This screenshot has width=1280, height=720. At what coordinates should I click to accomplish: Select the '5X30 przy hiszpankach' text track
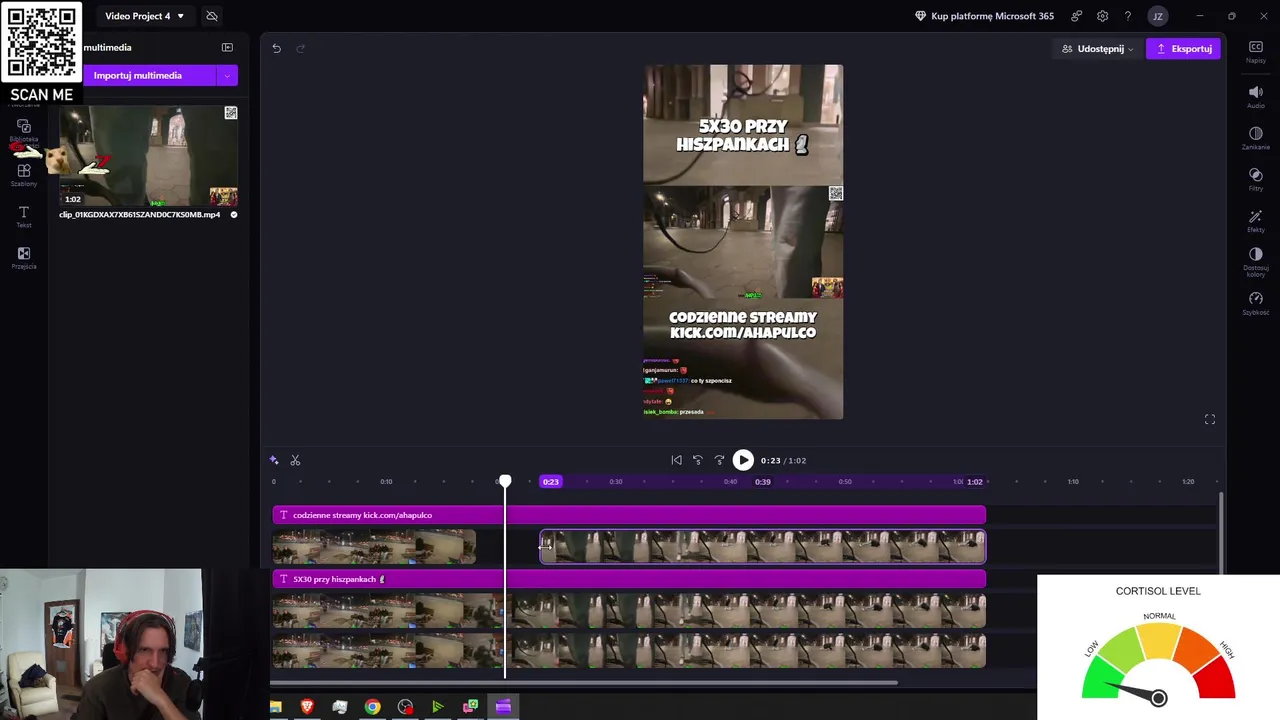(629, 579)
